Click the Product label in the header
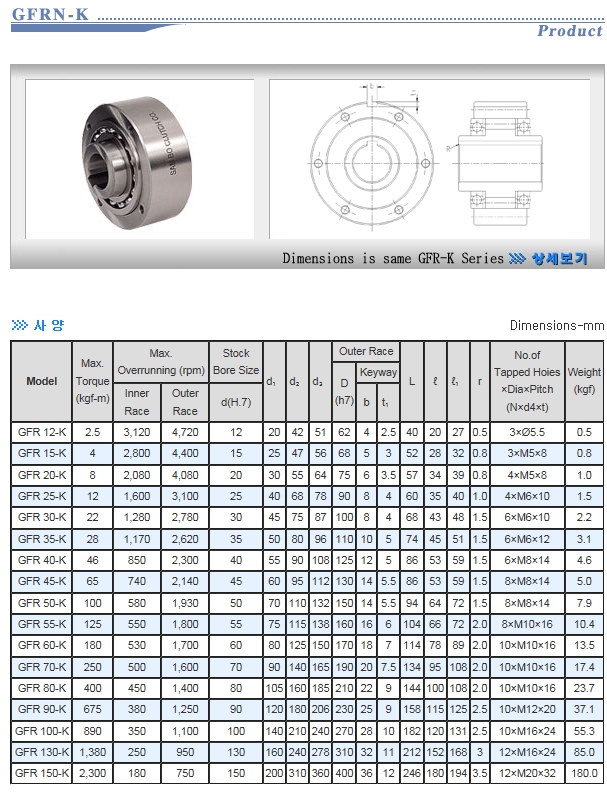607x795 pixels. 569,31
